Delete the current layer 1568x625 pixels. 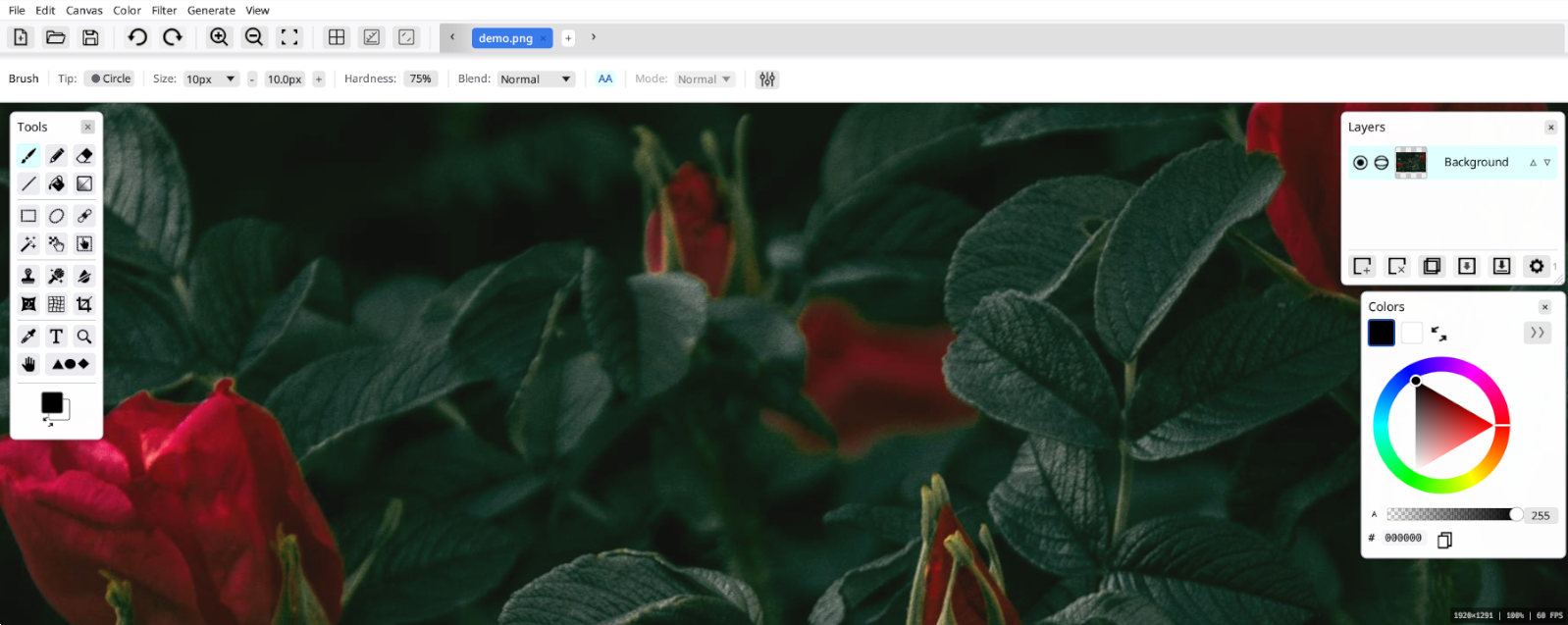pos(1397,266)
